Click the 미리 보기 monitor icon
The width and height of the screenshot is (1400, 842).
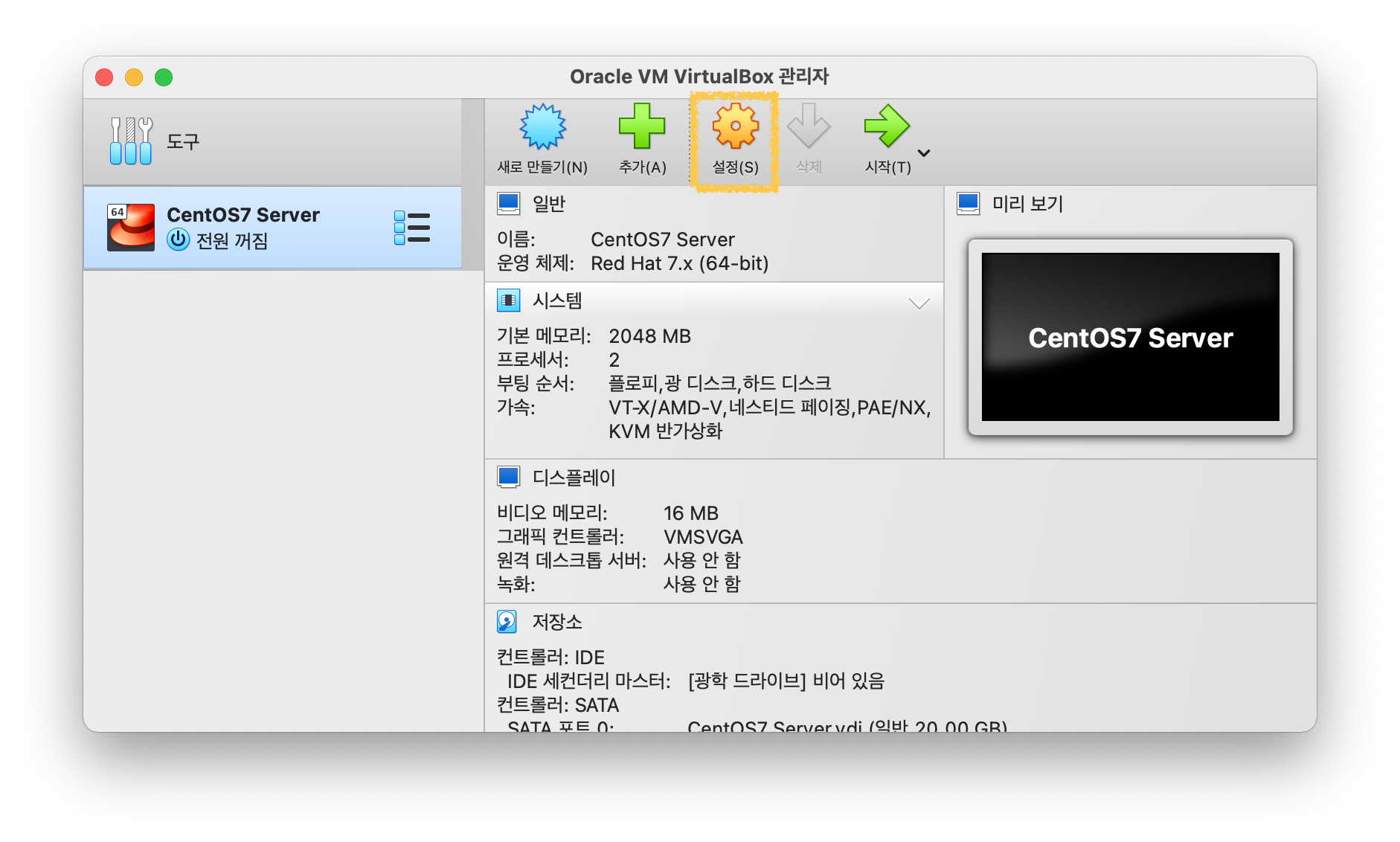969,204
